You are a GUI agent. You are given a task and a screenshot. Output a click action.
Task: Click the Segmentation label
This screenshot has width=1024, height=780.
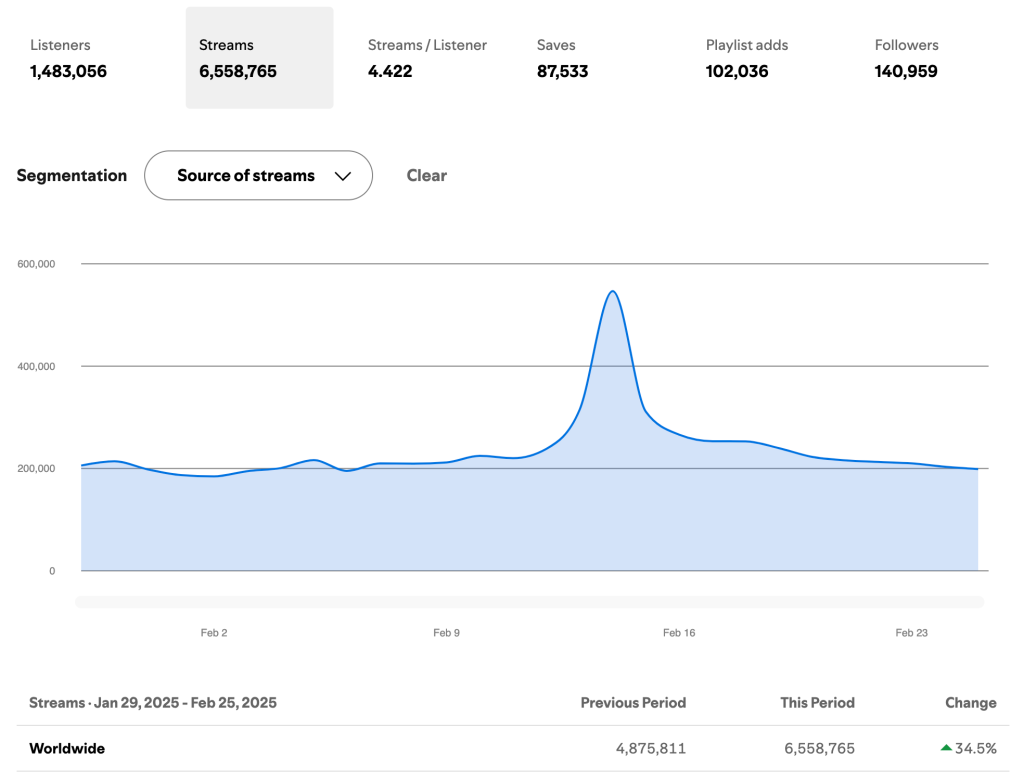(x=72, y=175)
